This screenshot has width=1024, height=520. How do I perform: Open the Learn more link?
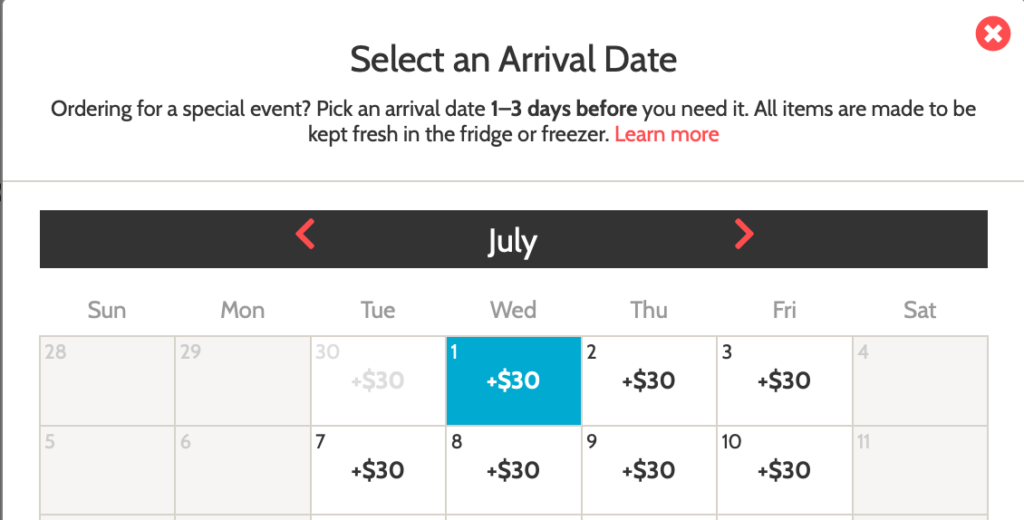(x=666, y=134)
